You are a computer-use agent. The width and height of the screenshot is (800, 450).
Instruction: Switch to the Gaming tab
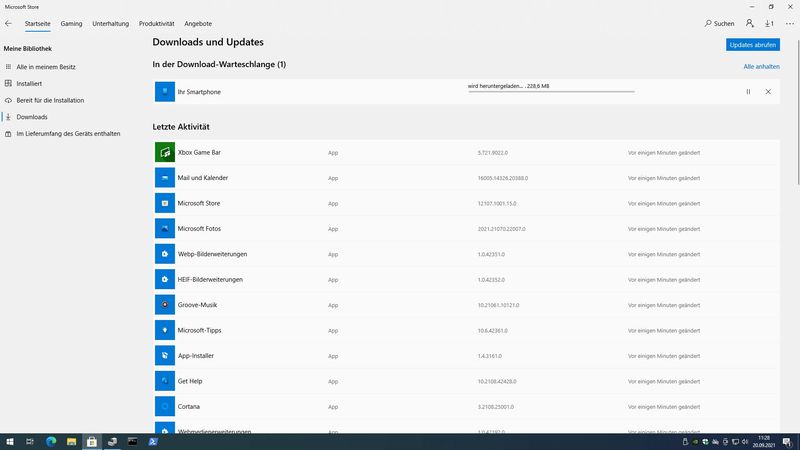pyautogui.click(x=71, y=23)
